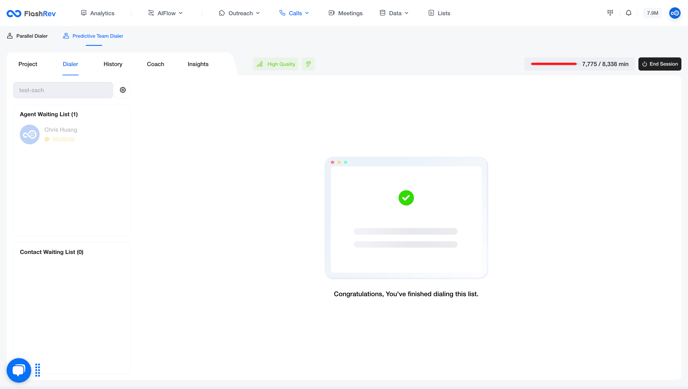The width and height of the screenshot is (688, 389).
Task: Click Chris Huang's avatar
Action: point(30,135)
